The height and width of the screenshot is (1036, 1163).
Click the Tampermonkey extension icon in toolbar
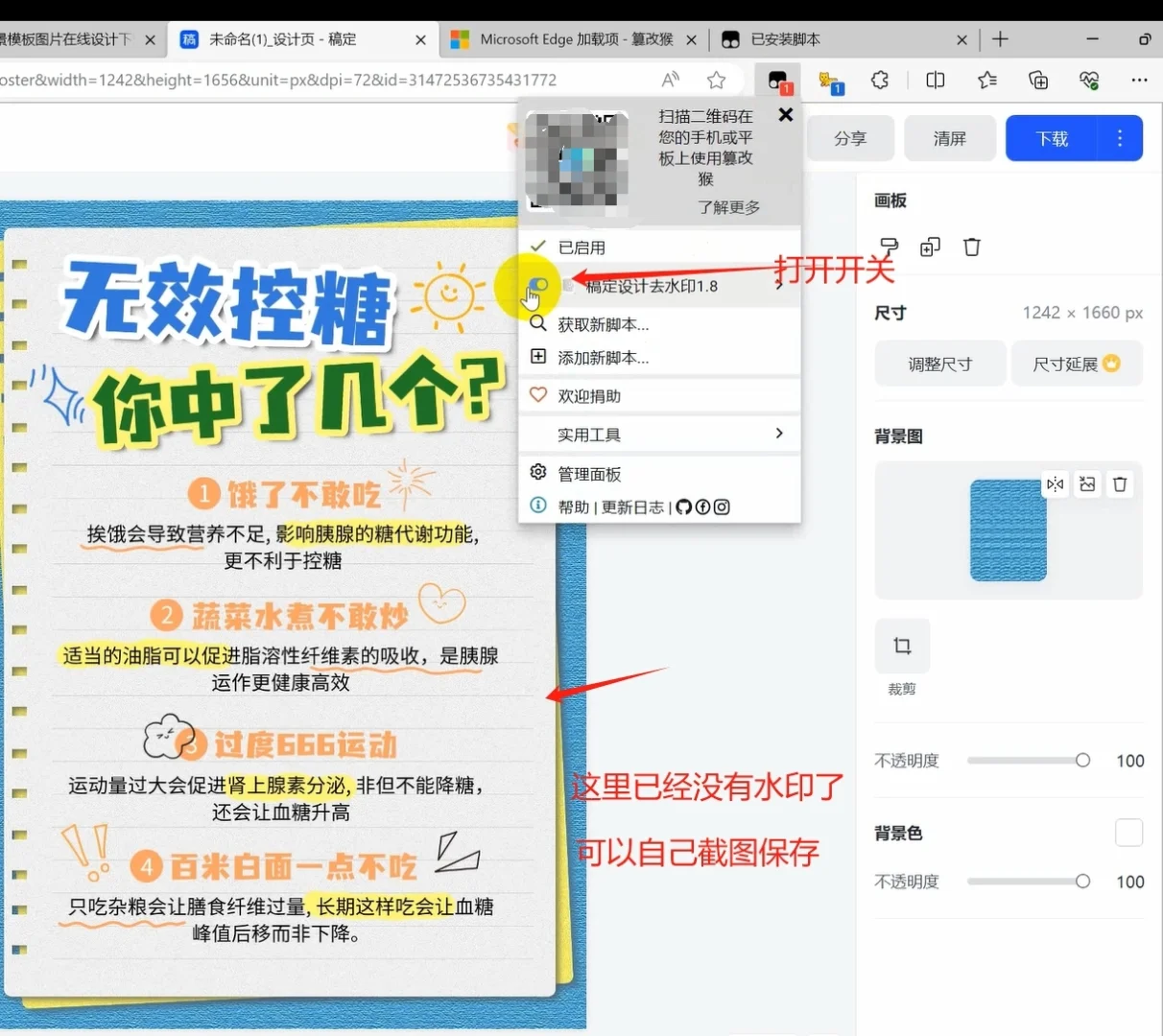click(x=776, y=81)
